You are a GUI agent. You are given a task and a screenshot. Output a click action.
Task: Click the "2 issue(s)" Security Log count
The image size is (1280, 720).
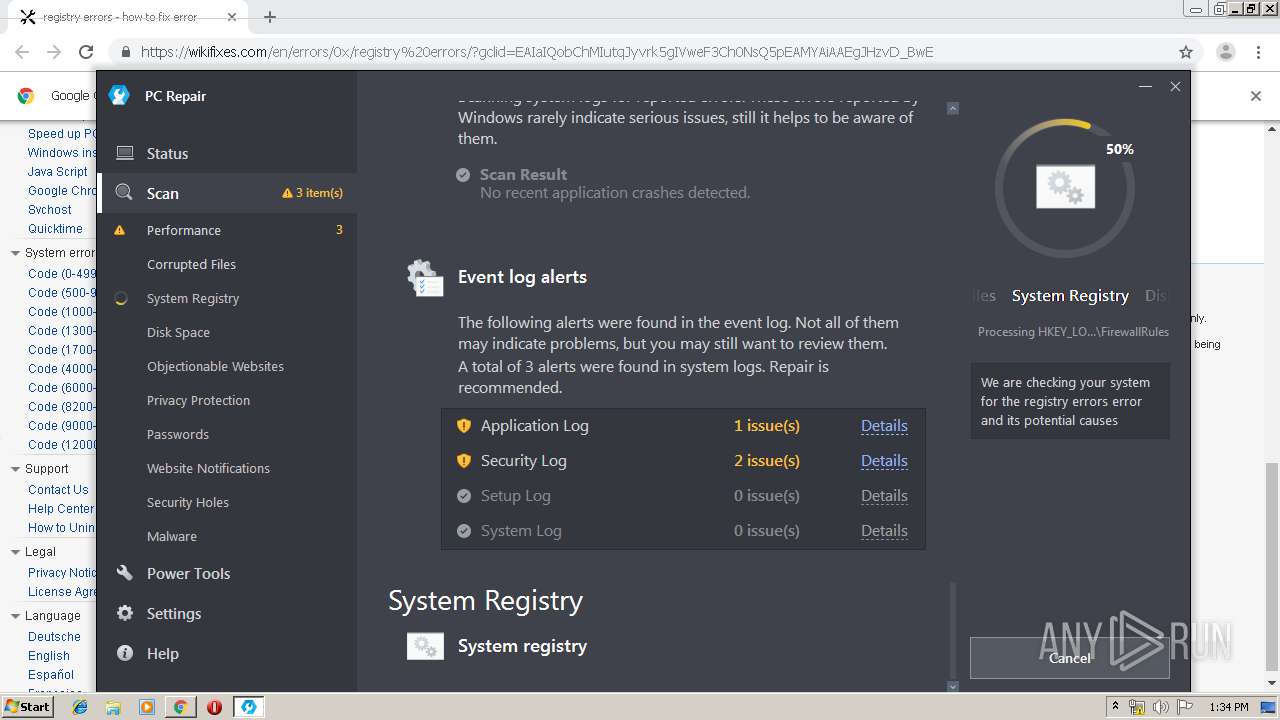[767, 461]
